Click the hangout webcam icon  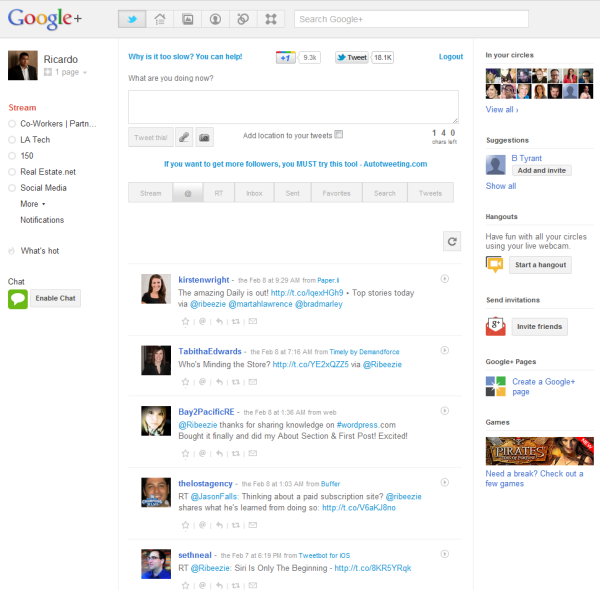click(x=494, y=264)
